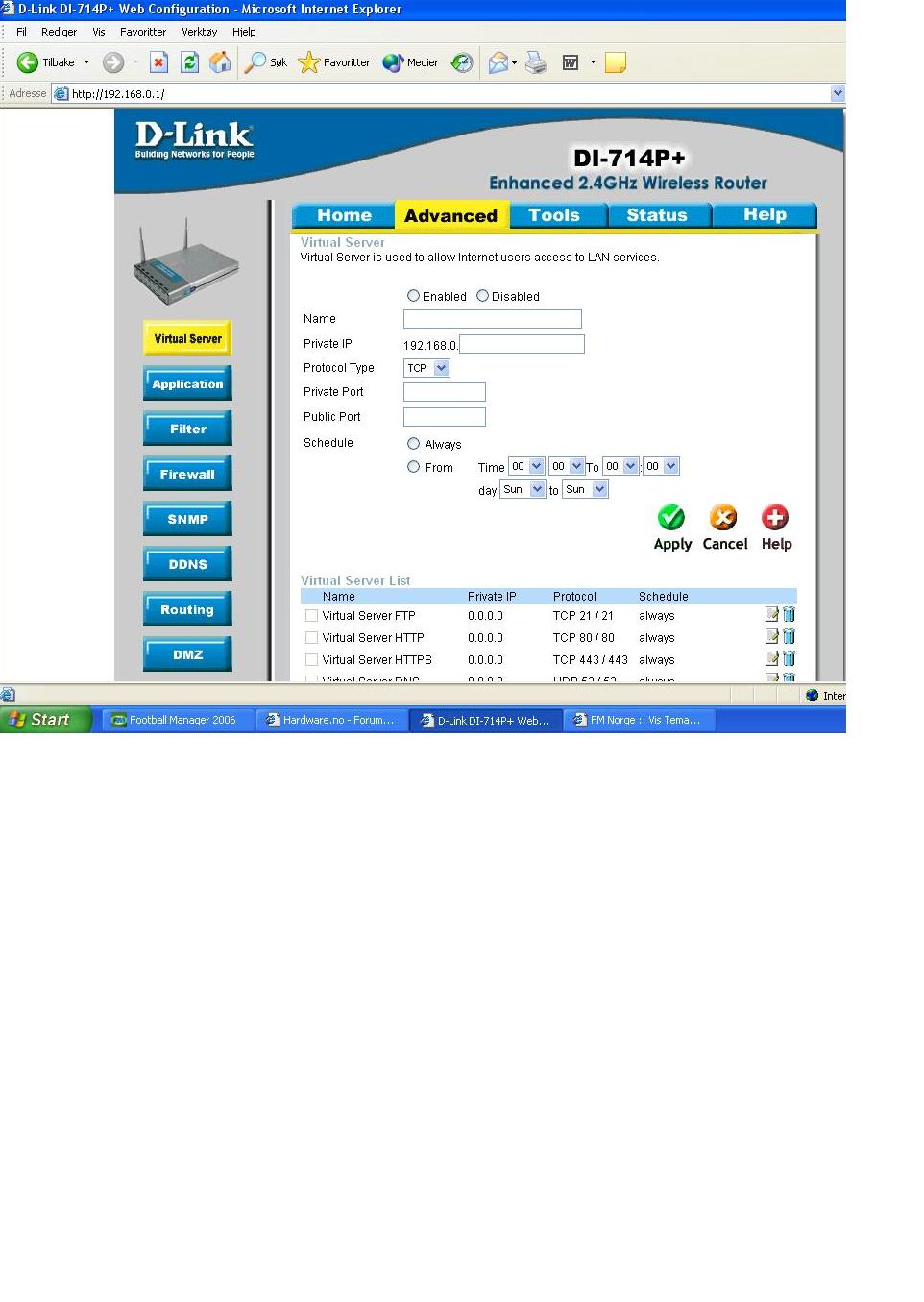924x1302 pixels.
Task: Click the Private IP input field
Action: coord(522,344)
